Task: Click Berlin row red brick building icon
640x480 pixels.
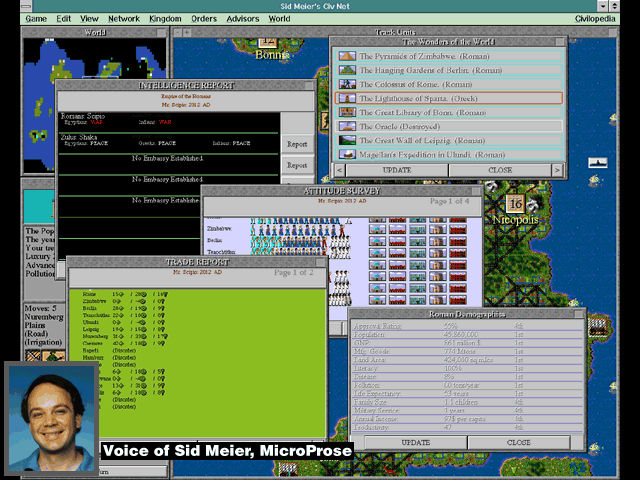Action: click(x=458, y=241)
